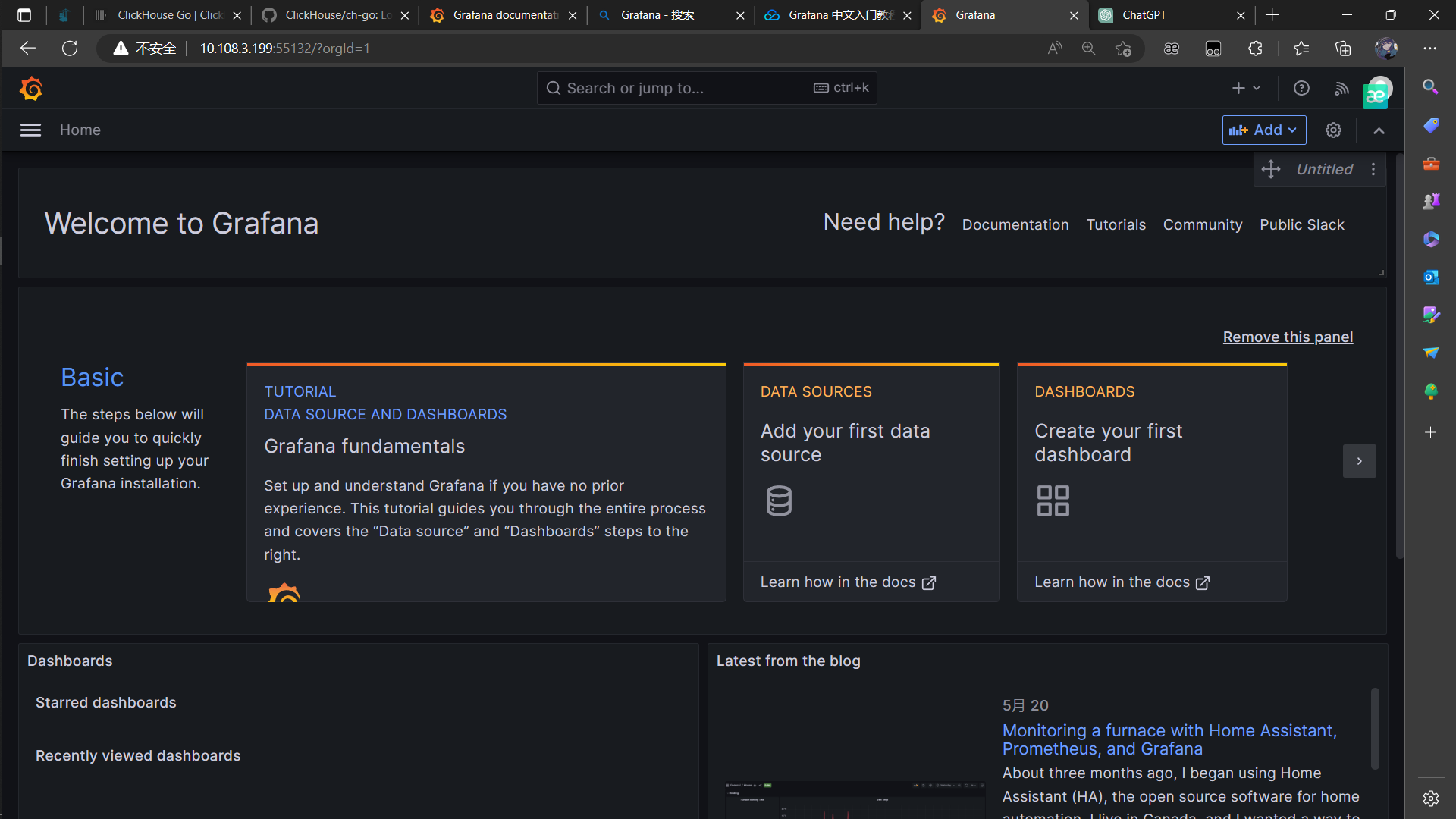1456x819 pixels.
Task: Click the browser address bar URL
Action: 284,49
